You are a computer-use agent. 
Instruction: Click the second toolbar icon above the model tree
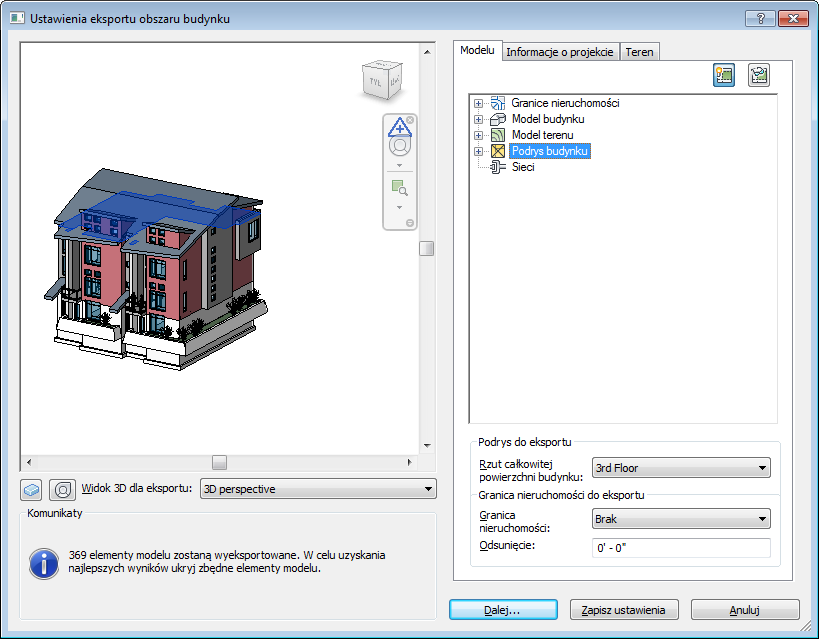tap(758, 75)
